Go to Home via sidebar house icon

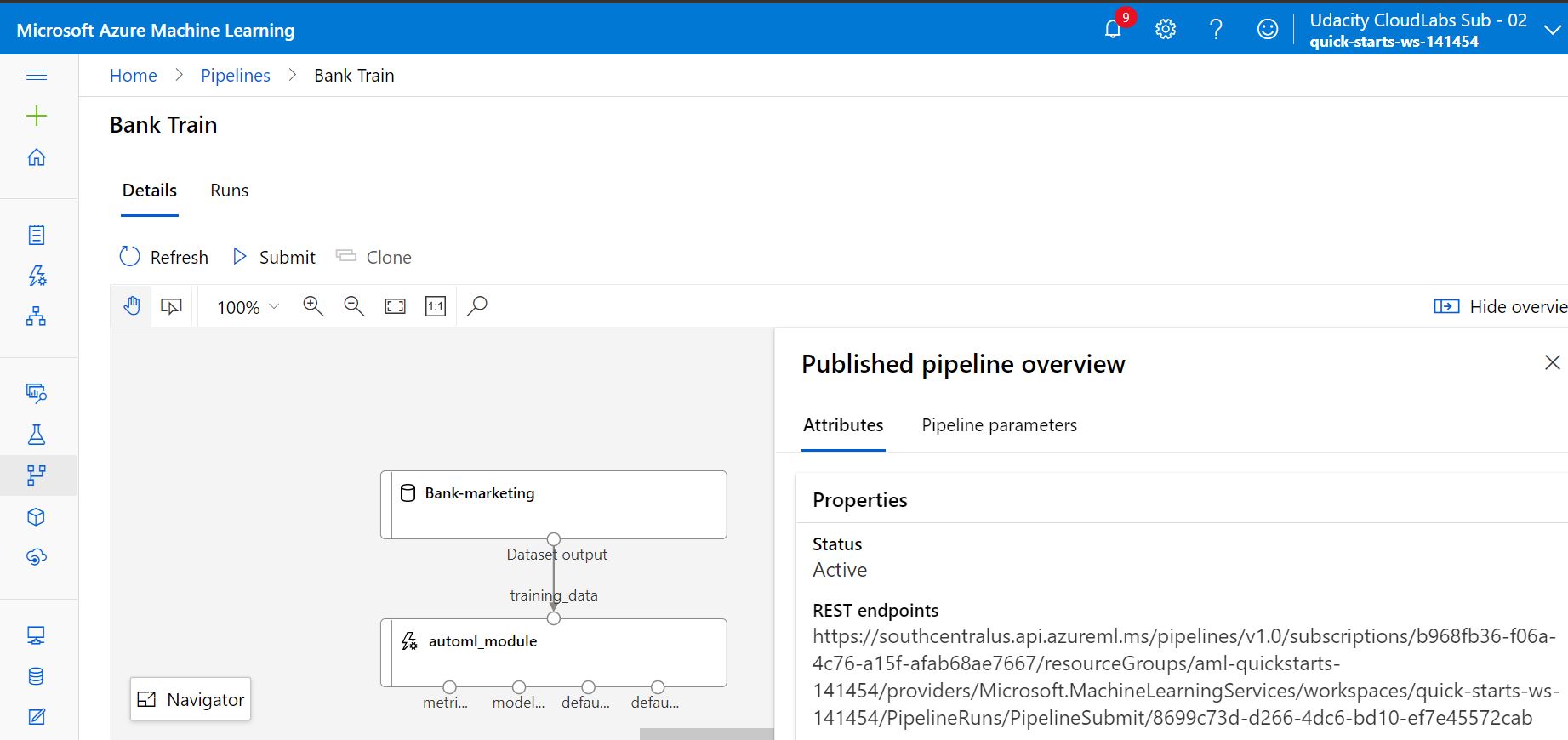click(37, 157)
